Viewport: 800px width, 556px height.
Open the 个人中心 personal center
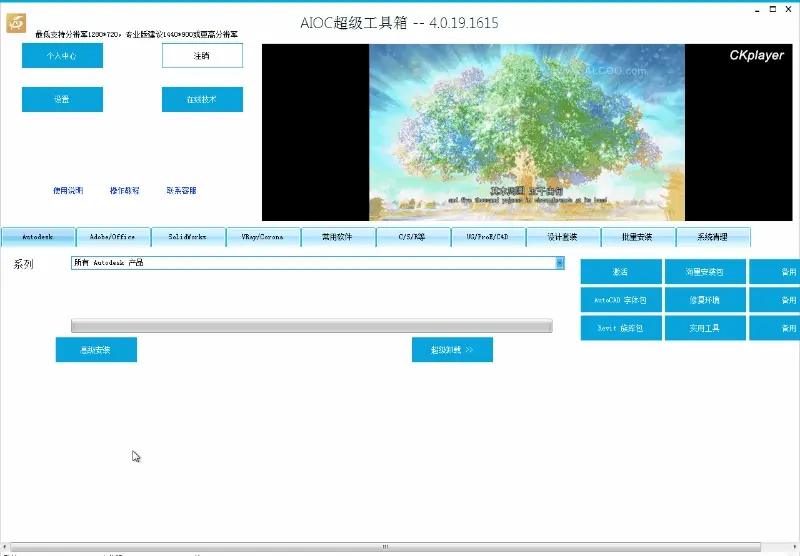tap(62, 56)
